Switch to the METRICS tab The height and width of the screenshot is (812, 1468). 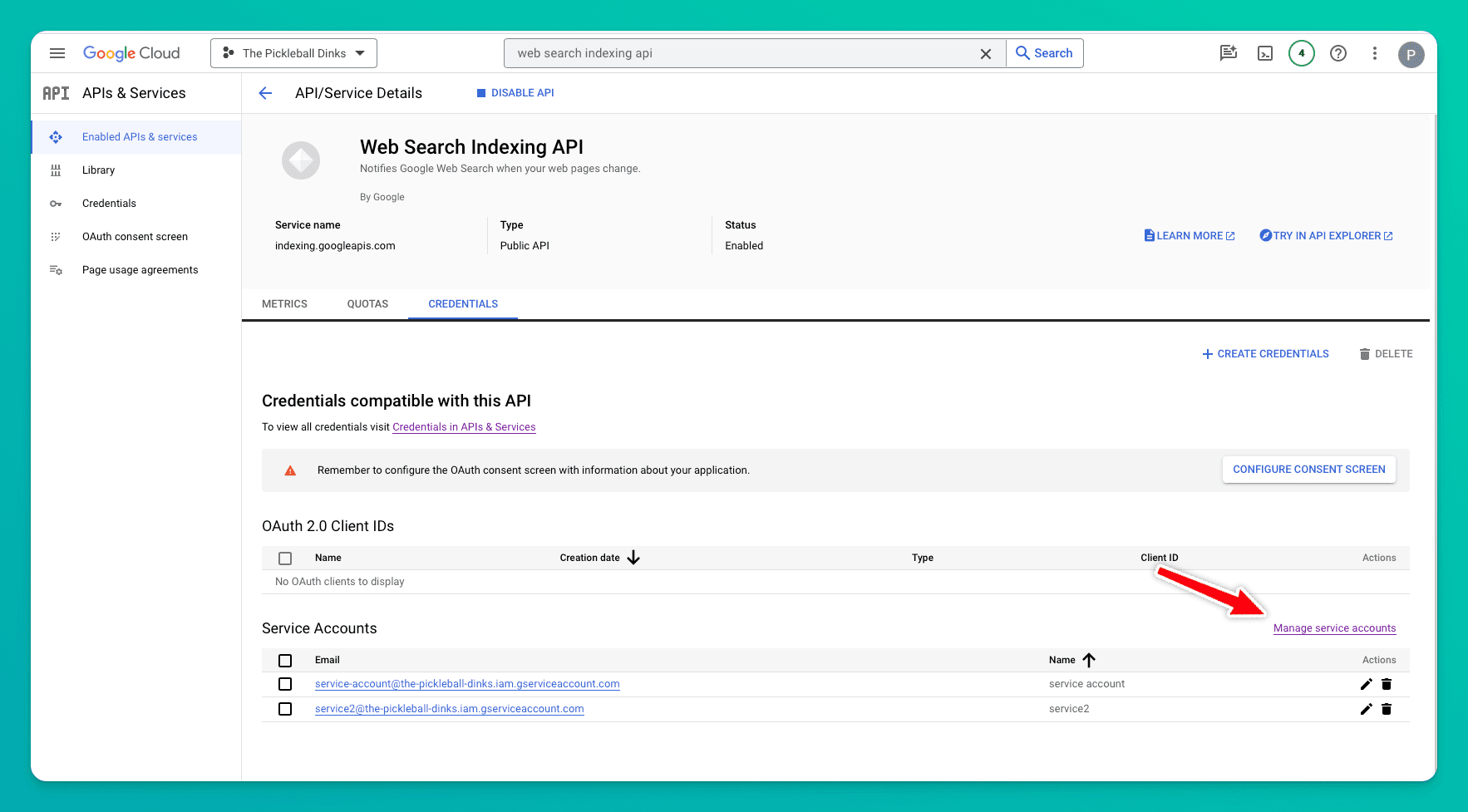(x=284, y=304)
